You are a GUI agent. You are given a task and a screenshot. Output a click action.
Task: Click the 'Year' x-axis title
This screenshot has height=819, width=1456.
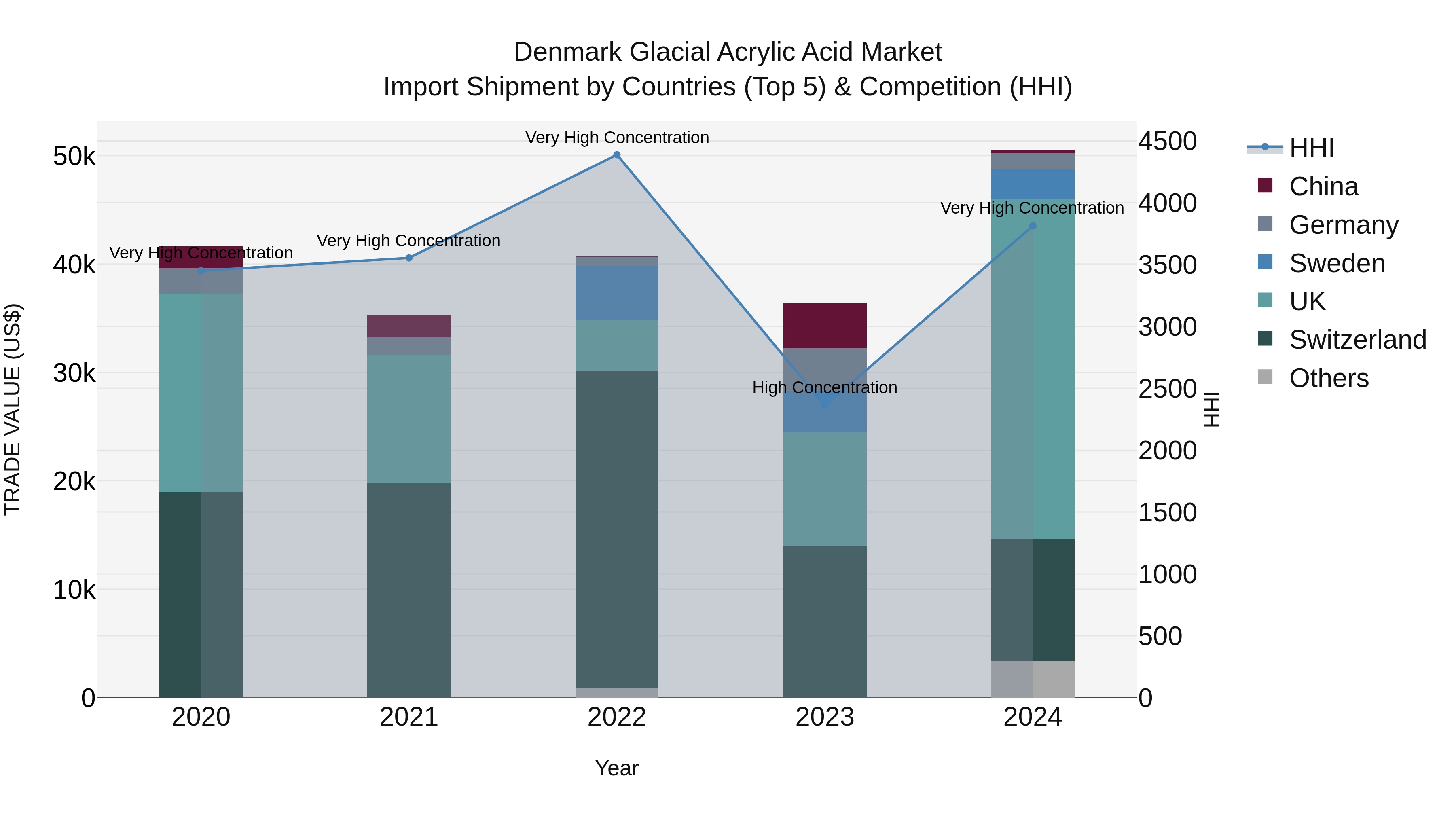[x=617, y=769]
